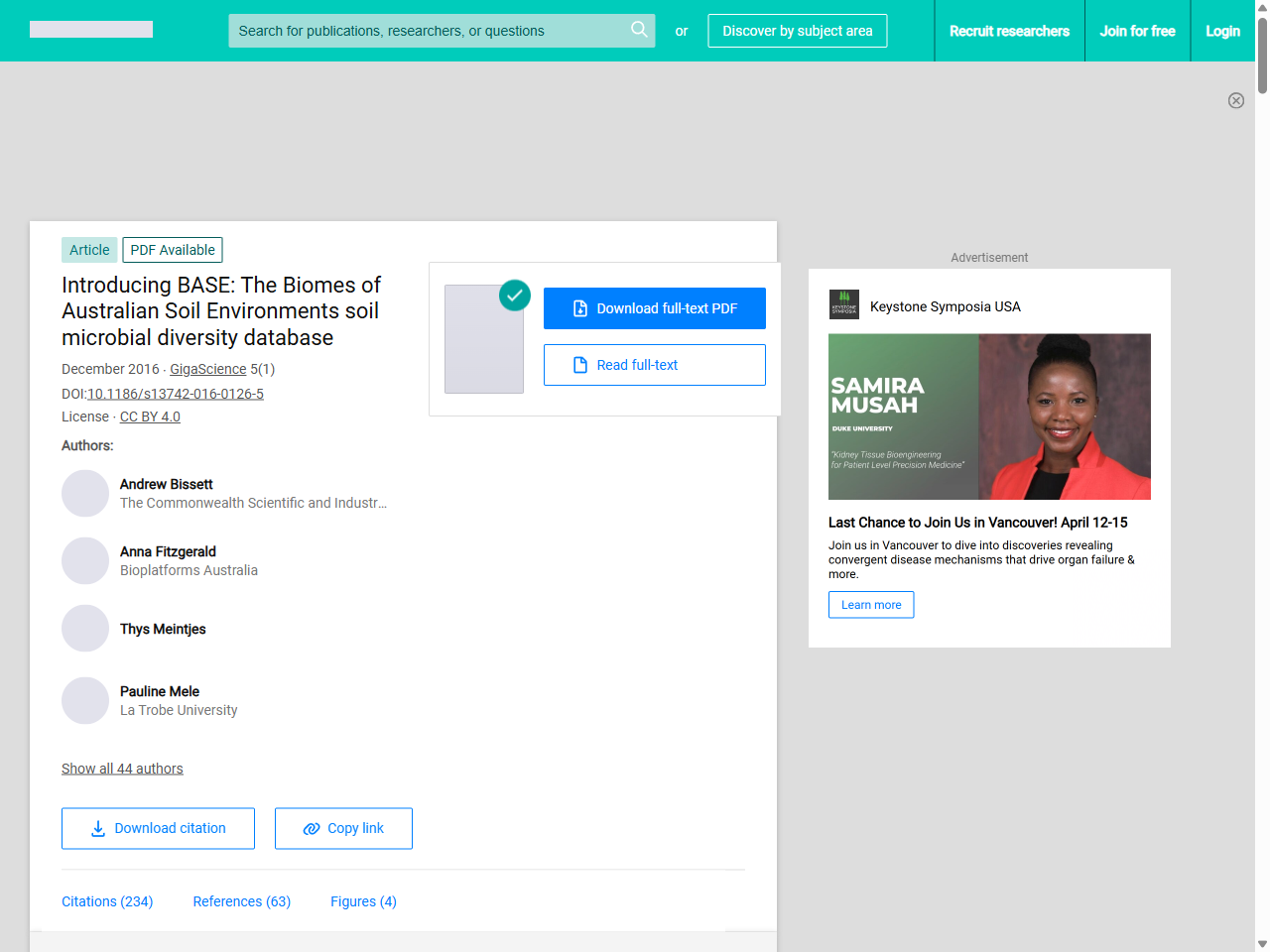Download the full-text PDF
This screenshot has width=1270, height=952.
point(654,308)
